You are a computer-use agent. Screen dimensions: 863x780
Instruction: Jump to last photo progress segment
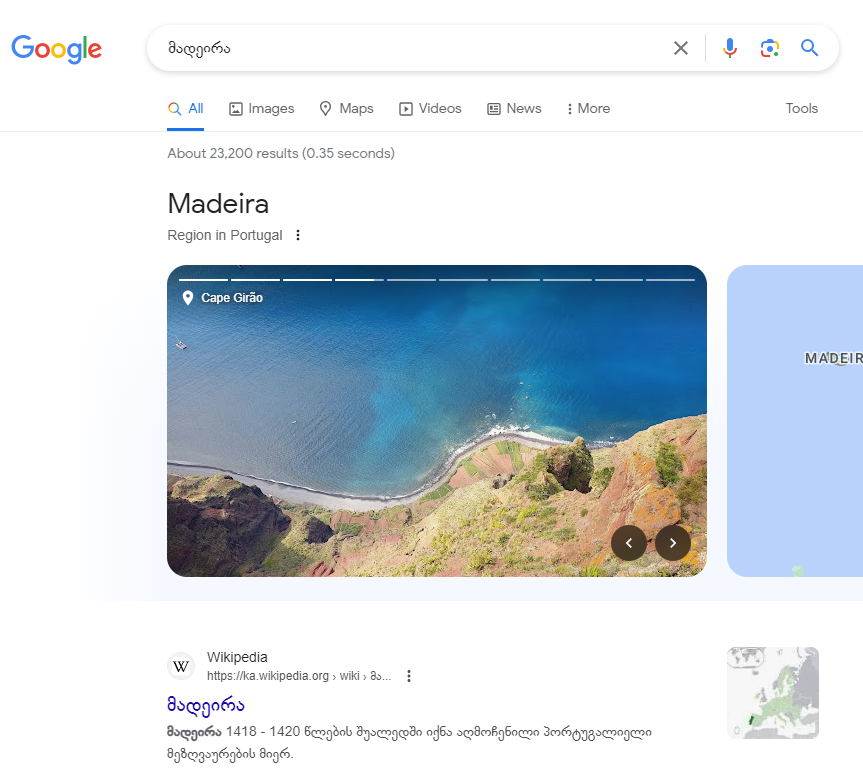pos(670,280)
